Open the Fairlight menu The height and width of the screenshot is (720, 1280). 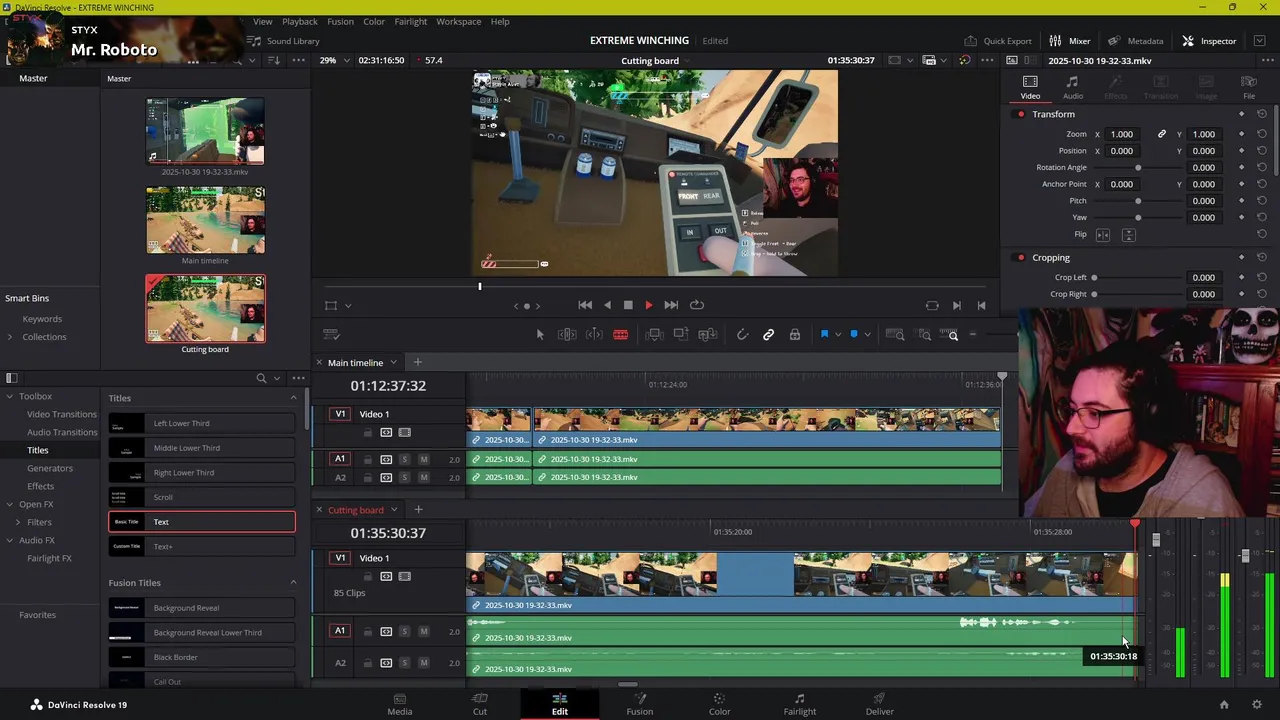tap(410, 21)
